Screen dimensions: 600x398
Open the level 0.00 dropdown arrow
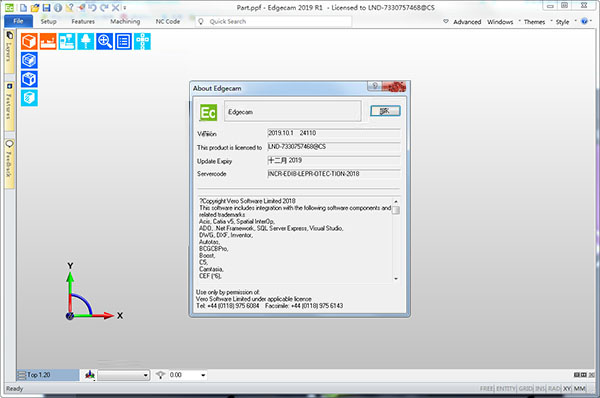point(203,375)
